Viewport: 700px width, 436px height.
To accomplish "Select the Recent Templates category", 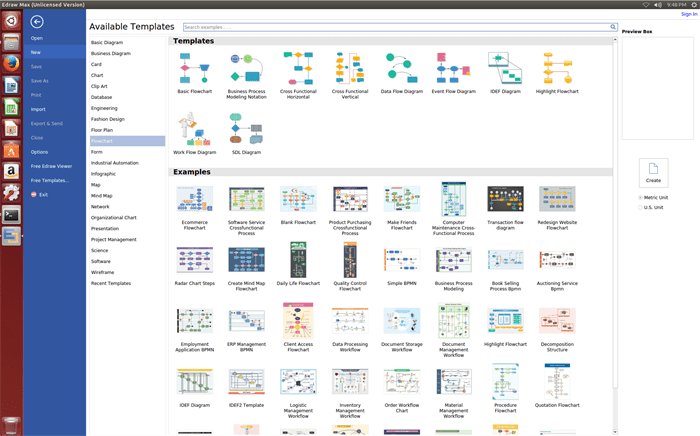I will point(111,283).
